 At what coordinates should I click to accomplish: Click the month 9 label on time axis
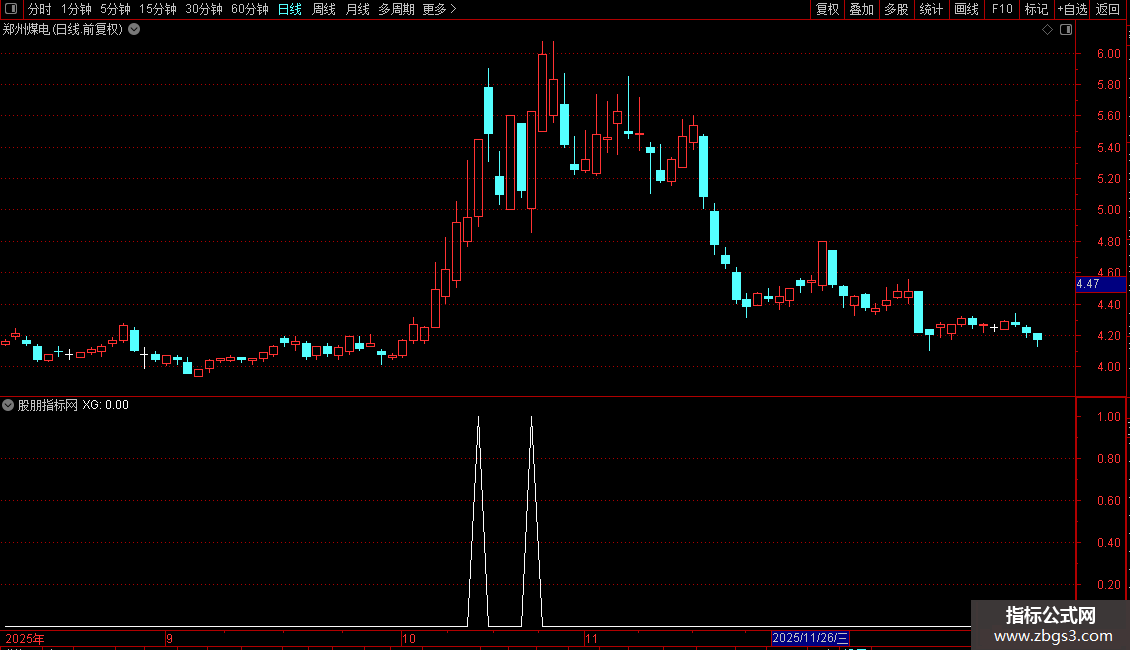pos(169,638)
